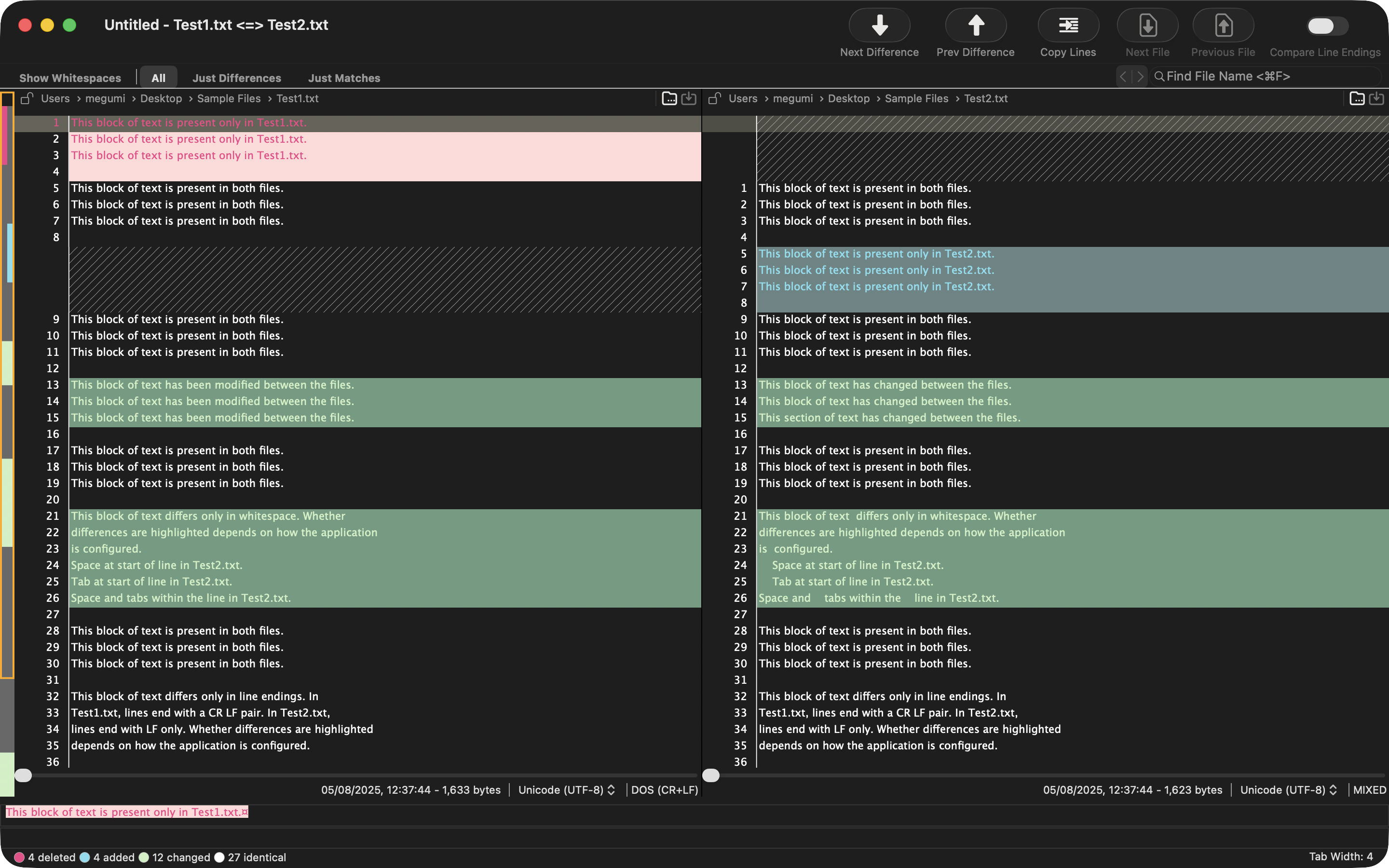Click right file date '1,623 bytes' info
The width and height of the screenshot is (1389, 868).
(1132, 790)
